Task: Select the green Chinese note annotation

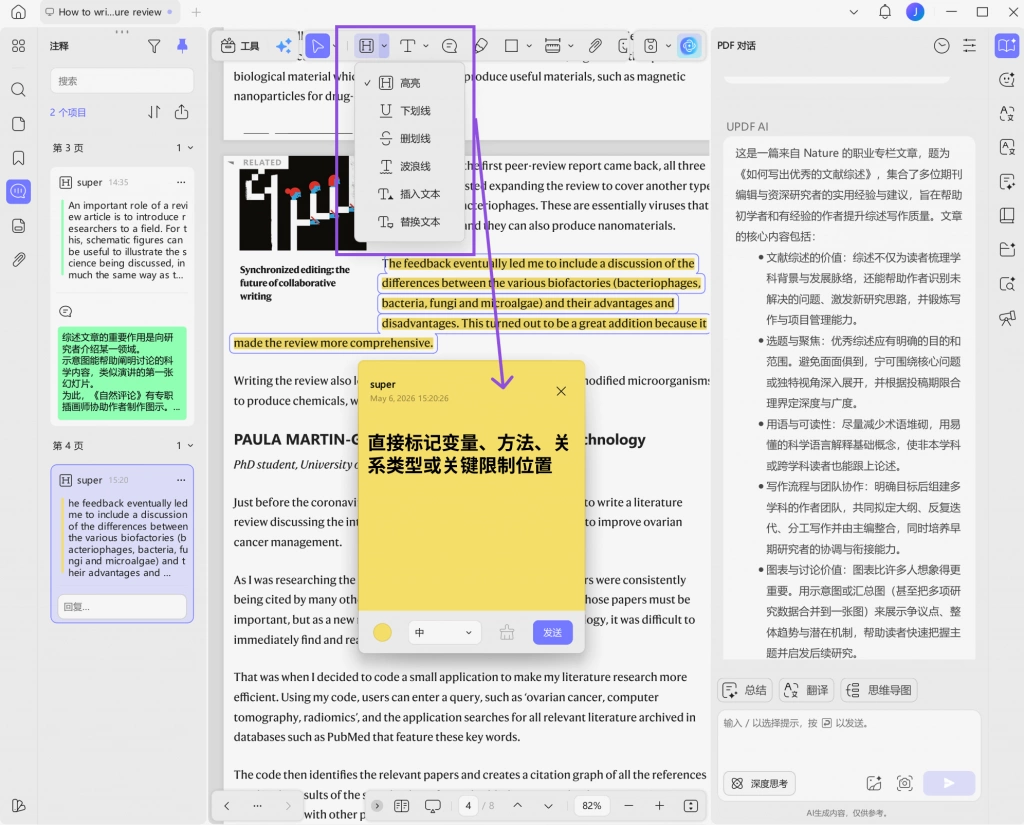Action: point(122,373)
